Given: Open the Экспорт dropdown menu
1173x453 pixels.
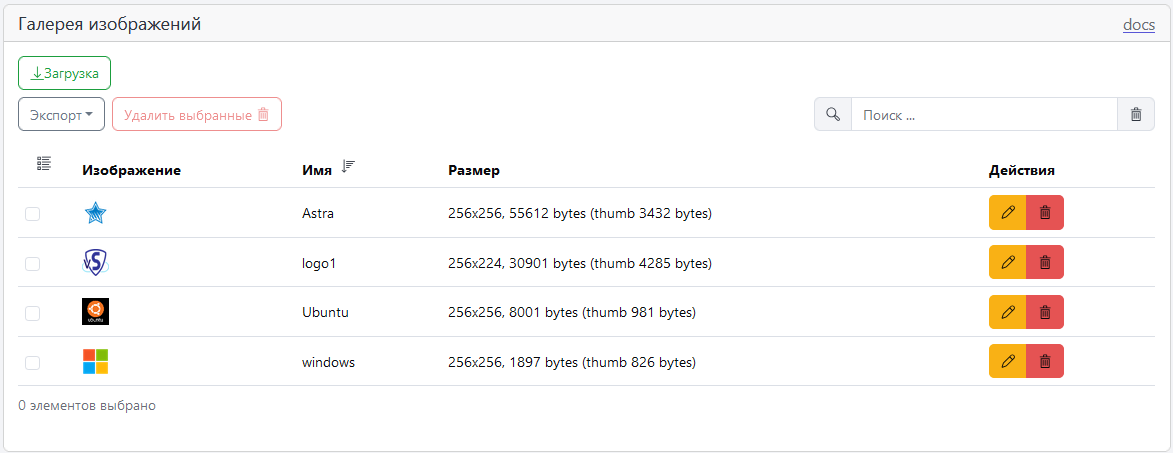Looking at the screenshot, I should [61, 114].
